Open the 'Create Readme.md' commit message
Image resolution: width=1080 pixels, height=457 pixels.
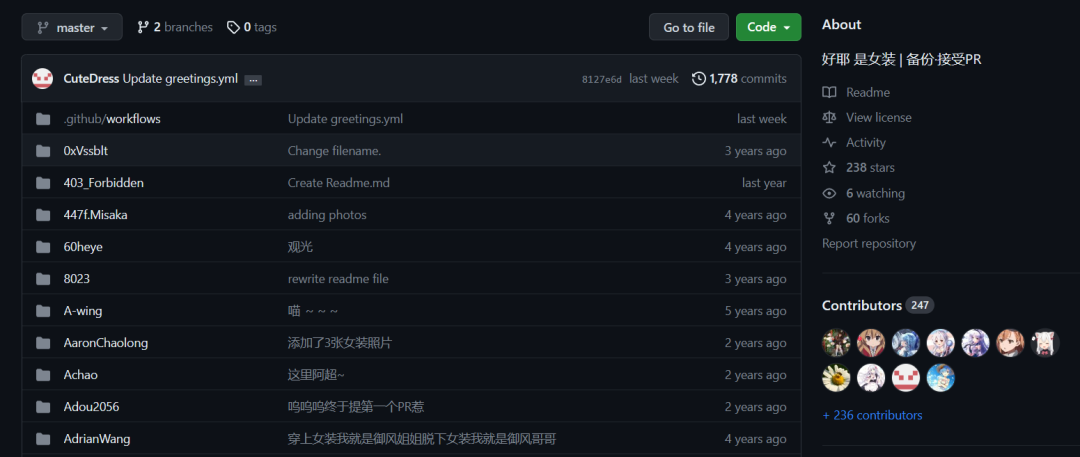[339, 183]
